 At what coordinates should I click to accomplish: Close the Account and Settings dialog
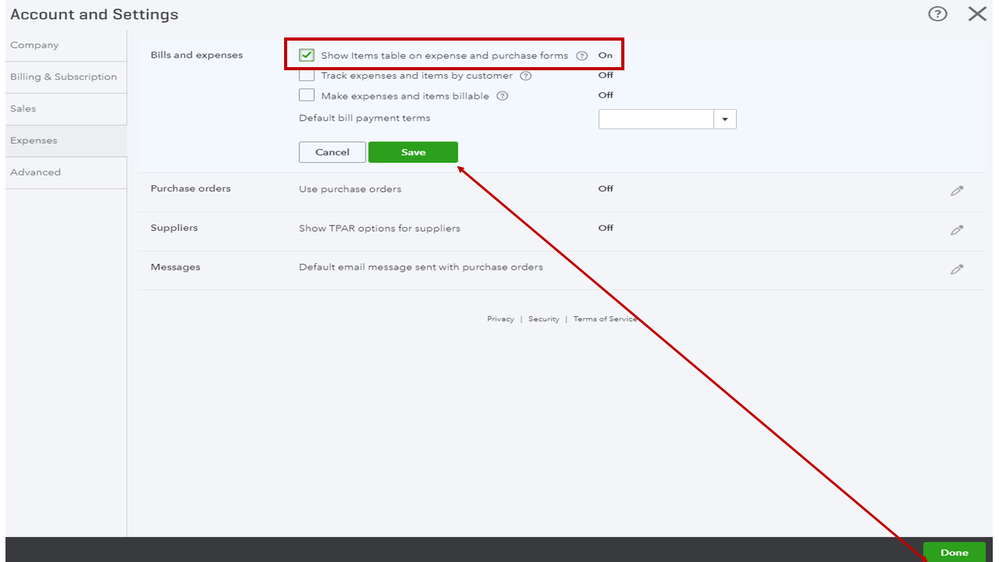pyautogui.click(x=977, y=14)
